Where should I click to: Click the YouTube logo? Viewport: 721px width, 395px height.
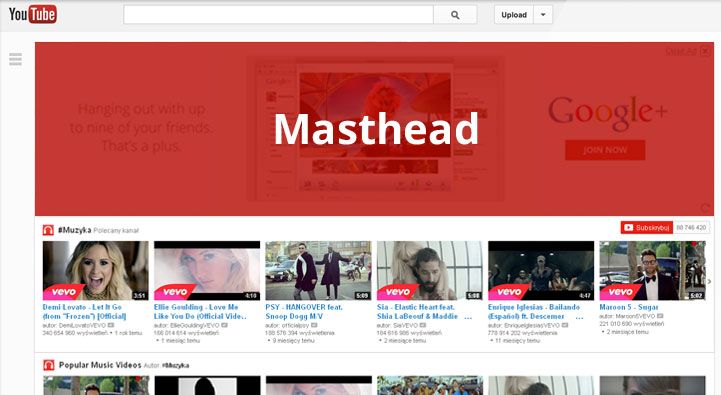tap(33, 14)
